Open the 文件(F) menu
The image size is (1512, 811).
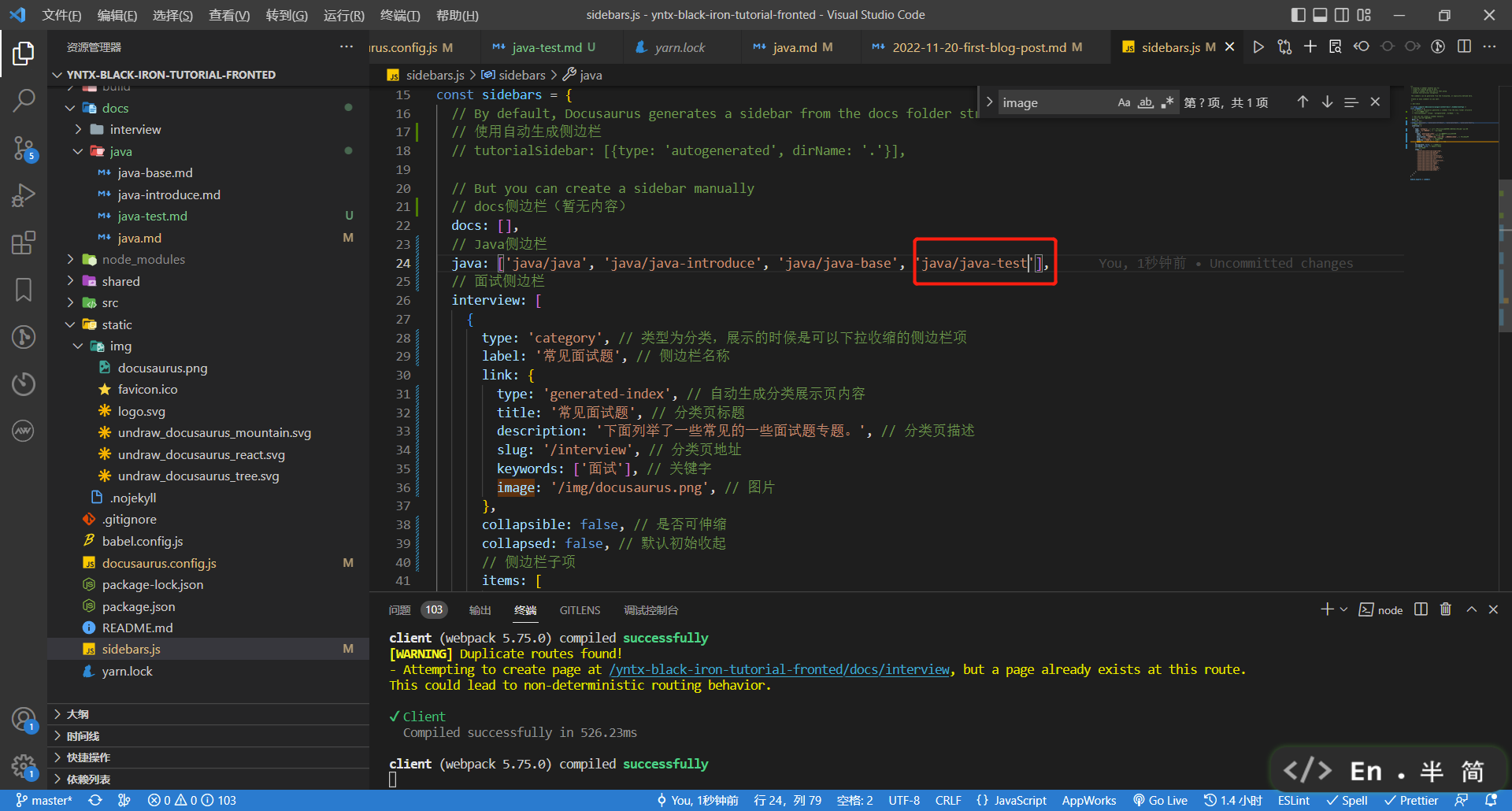(x=61, y=15)
